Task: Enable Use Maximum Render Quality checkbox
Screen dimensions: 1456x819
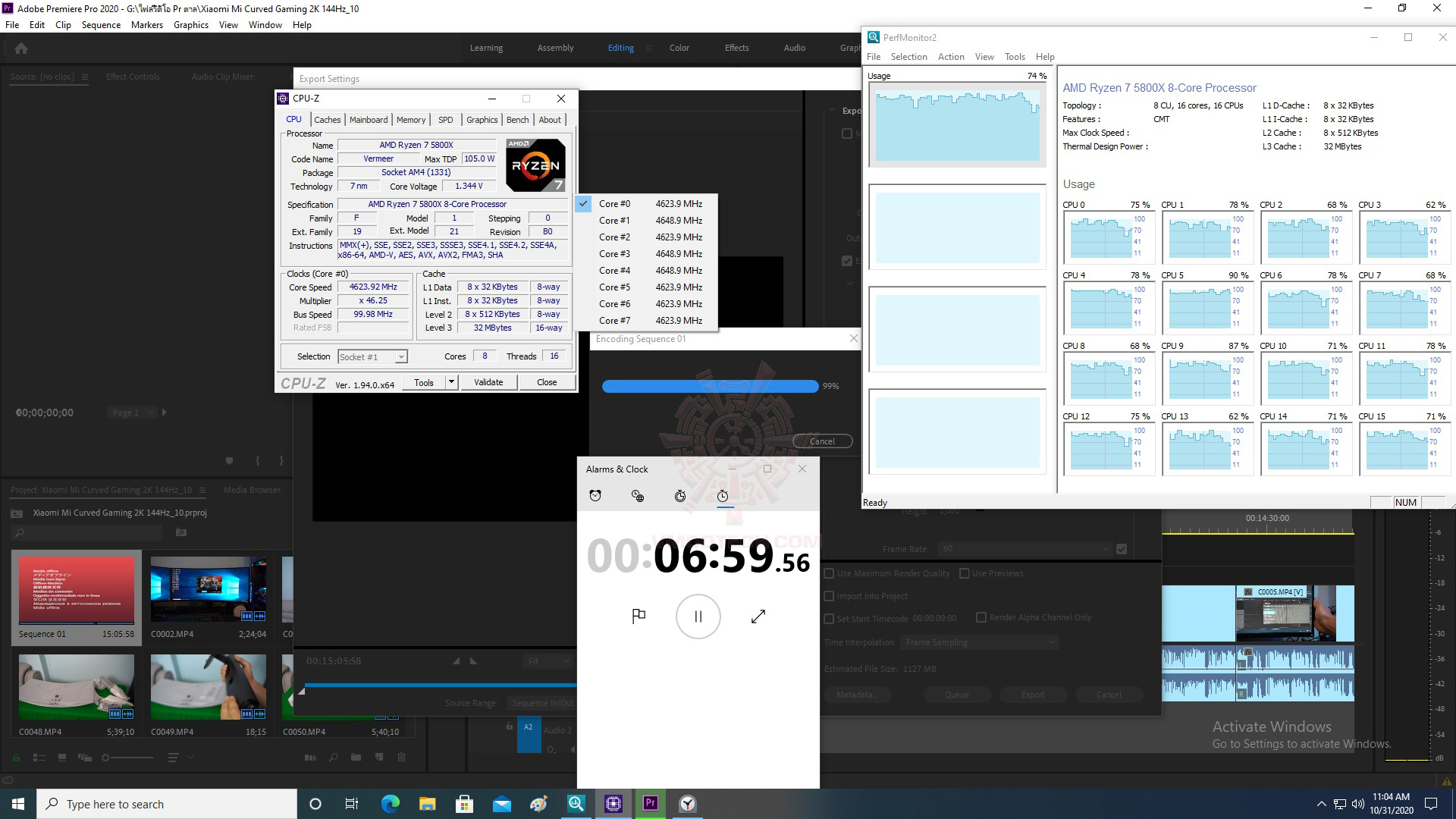Action: 829,573
